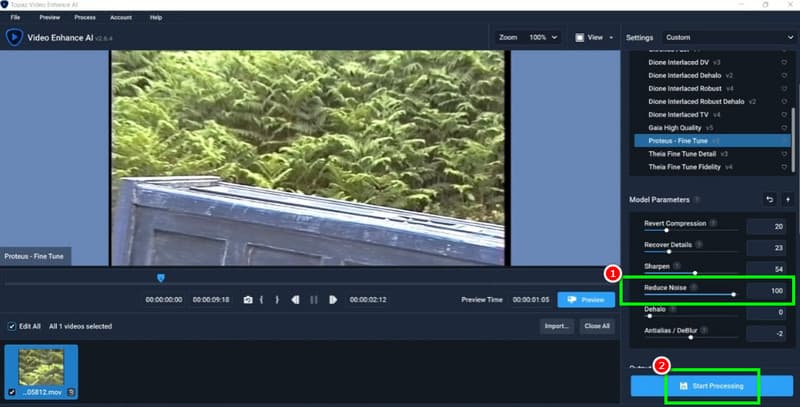The height and width of the screenshot is (407, 800).
Task: Click the Recover Details help icon
Action: pos(699,244)
